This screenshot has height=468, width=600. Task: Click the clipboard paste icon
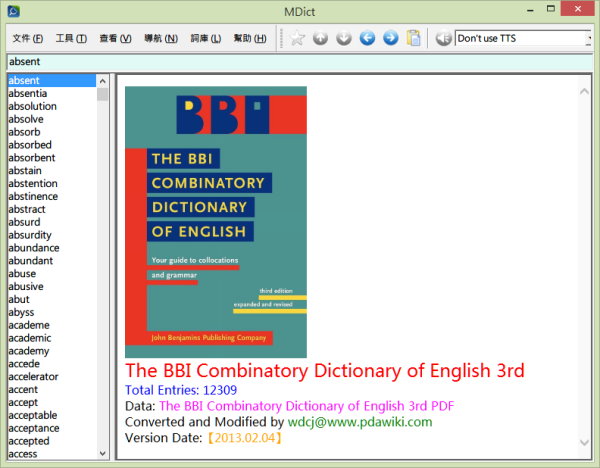click(414, 38)
